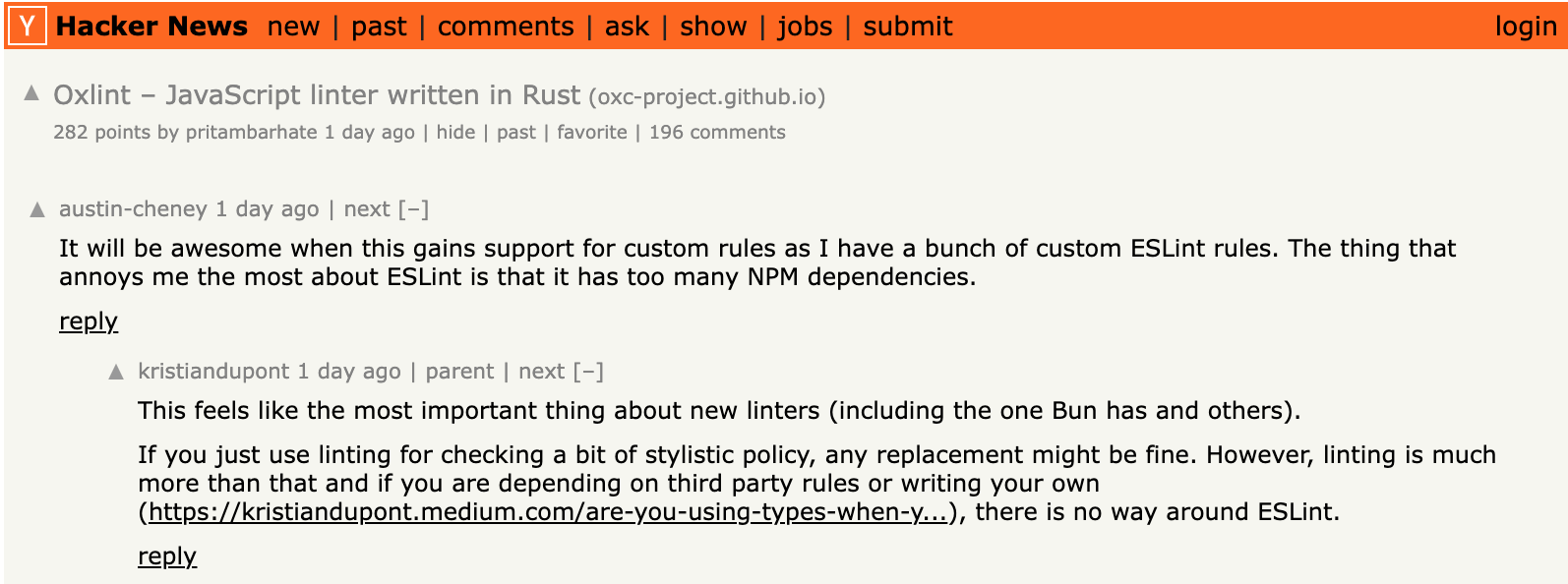
Task: Open the 'new' stories page
Action: click(293, 27)
